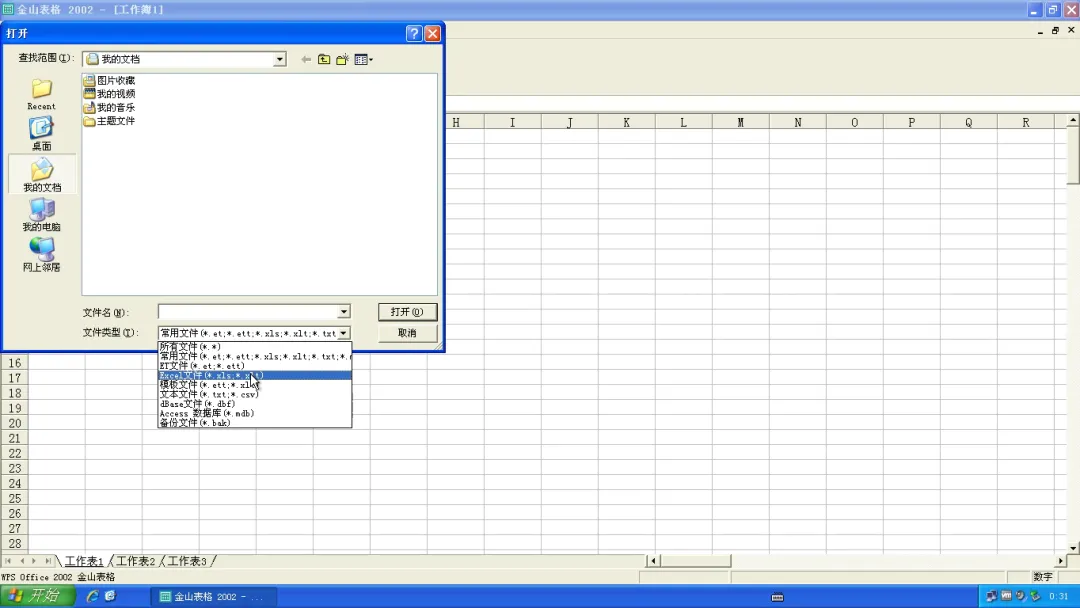The width and height of the screenshot is (1080, 608).
Task: Click vertical scrollbar up arrow
Action: click(x=1073, y=120)
